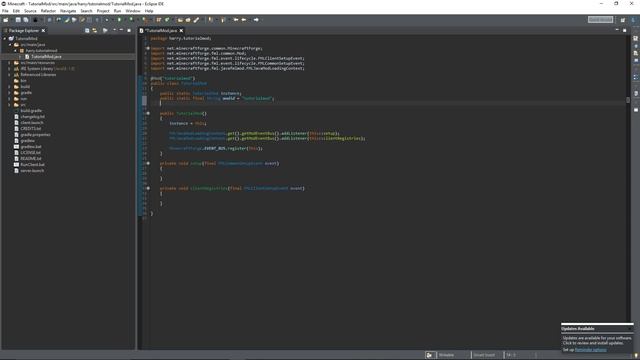Fold the setup method in the editor

(148, 163)
